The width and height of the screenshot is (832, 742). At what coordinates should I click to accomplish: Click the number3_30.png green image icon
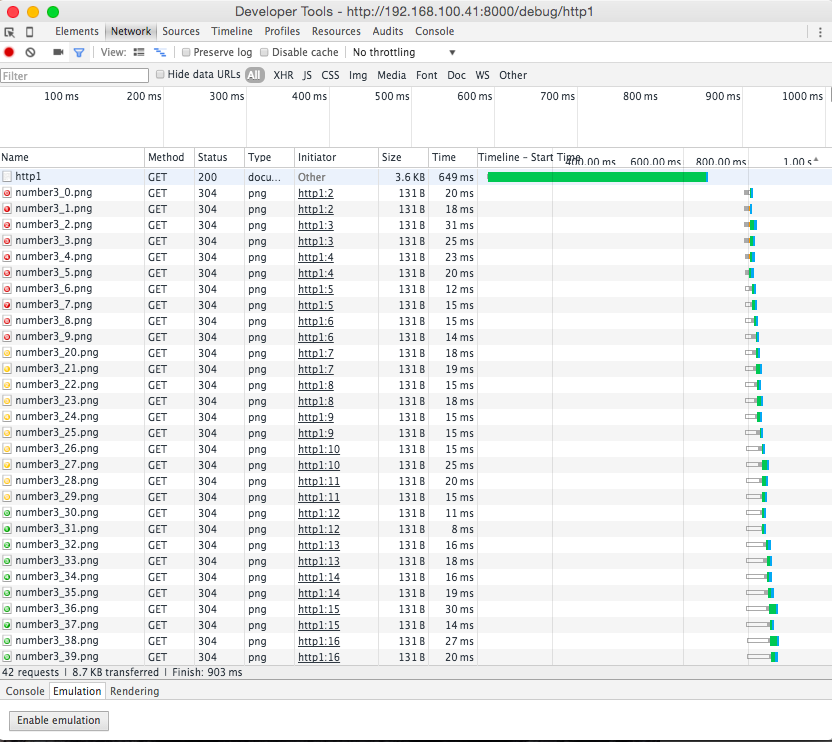pos(7,513)
